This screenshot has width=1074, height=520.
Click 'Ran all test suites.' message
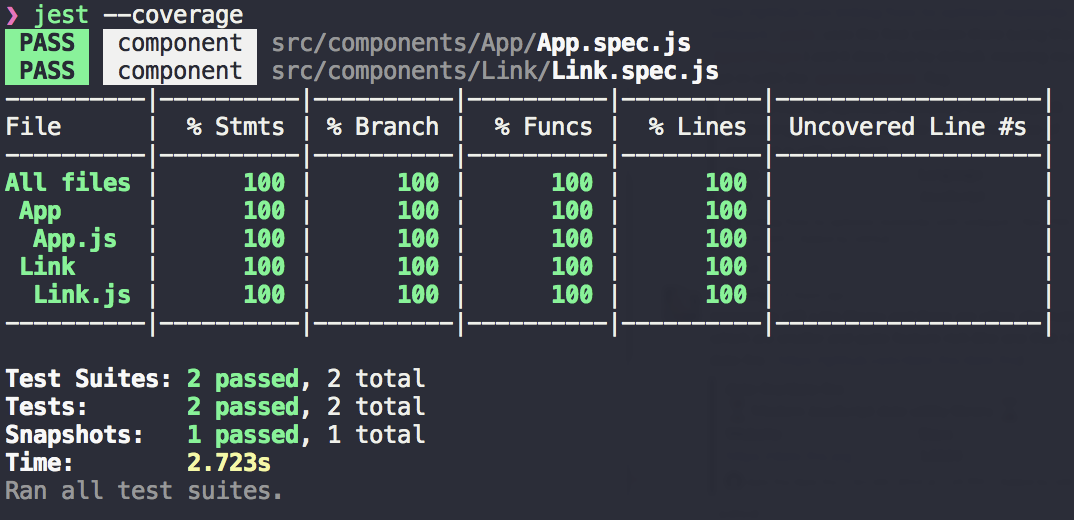(x=144, y=491)
